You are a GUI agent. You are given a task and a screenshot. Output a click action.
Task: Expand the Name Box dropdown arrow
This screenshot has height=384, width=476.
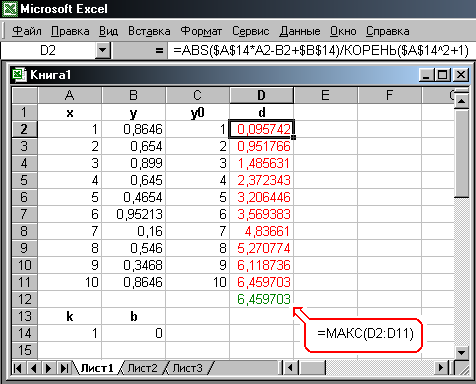click(x=102, y=51)
